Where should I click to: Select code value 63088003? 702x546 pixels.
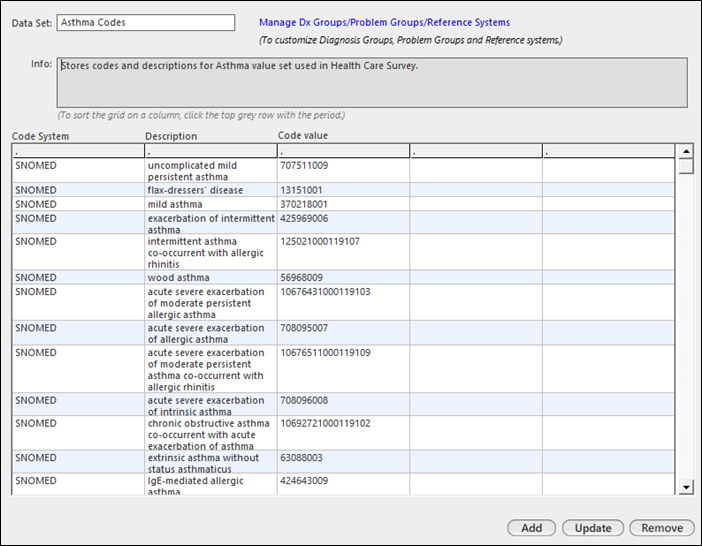point(343,462)
